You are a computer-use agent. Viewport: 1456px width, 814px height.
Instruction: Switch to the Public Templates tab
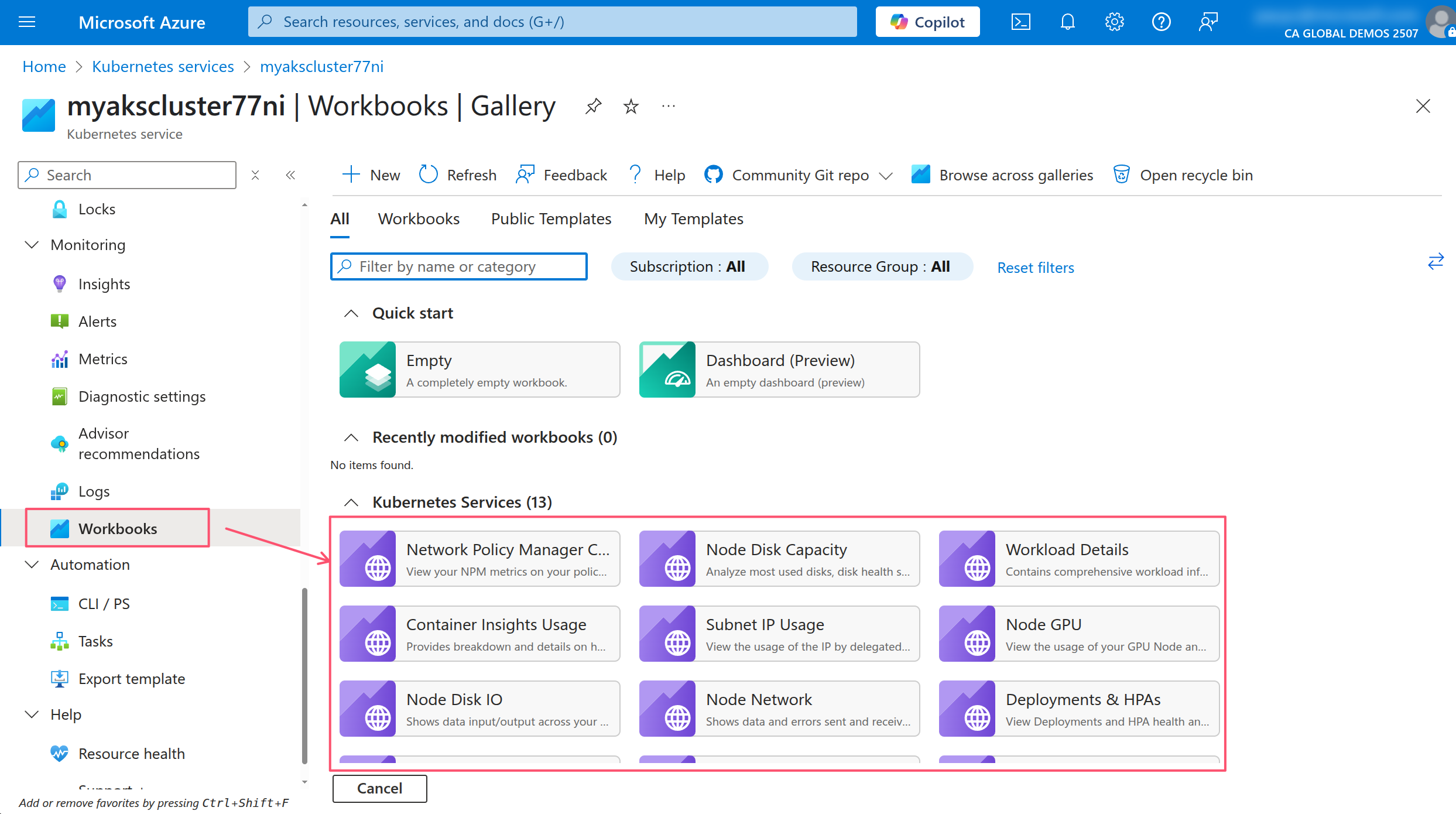(x=551, y=219)
